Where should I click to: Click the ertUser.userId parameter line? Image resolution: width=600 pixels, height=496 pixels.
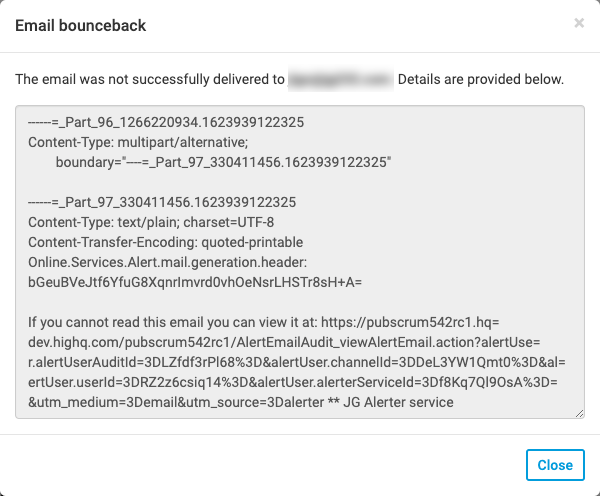coord(293,382)
